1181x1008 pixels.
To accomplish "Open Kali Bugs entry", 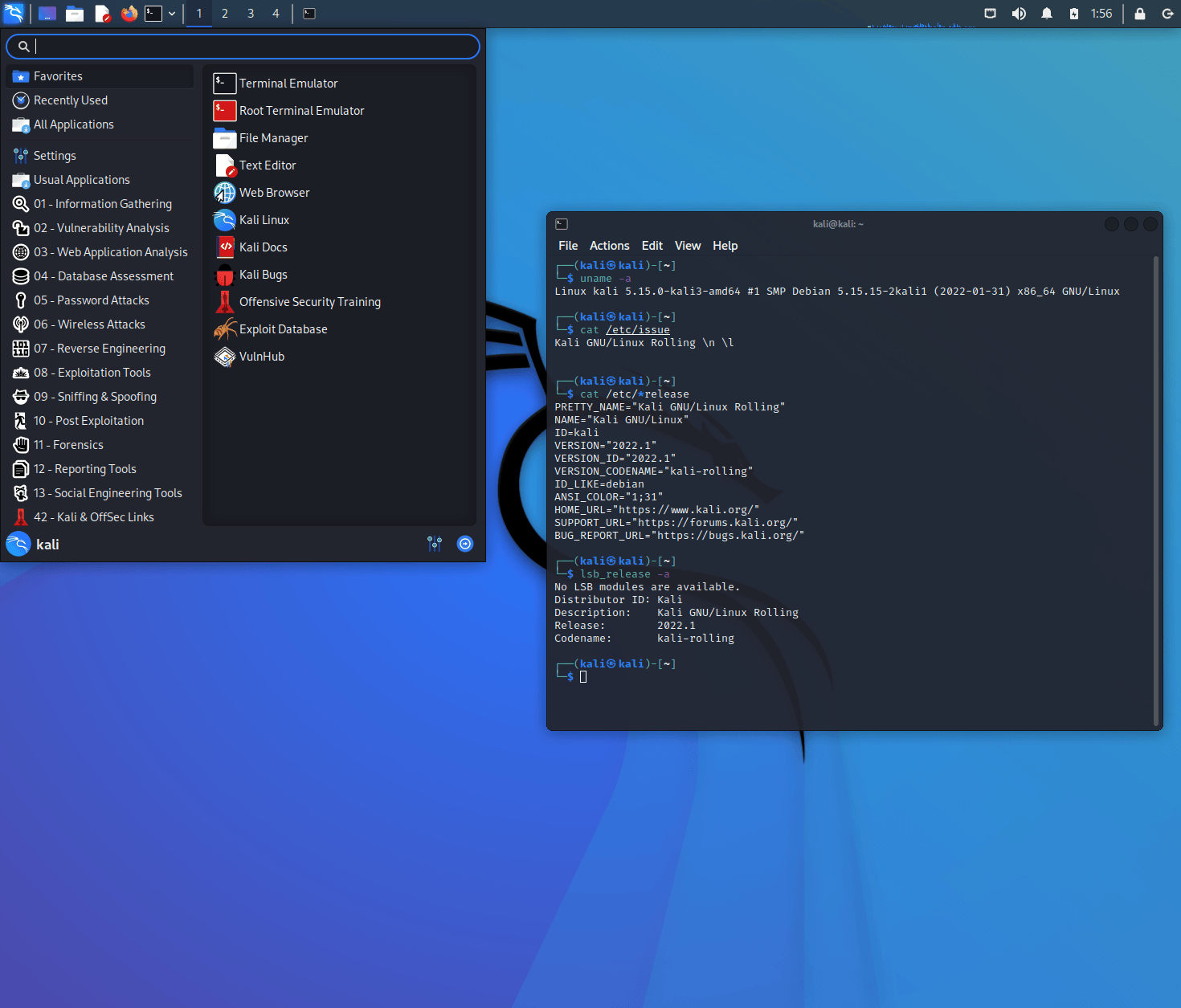I will [x=263, y=275].
